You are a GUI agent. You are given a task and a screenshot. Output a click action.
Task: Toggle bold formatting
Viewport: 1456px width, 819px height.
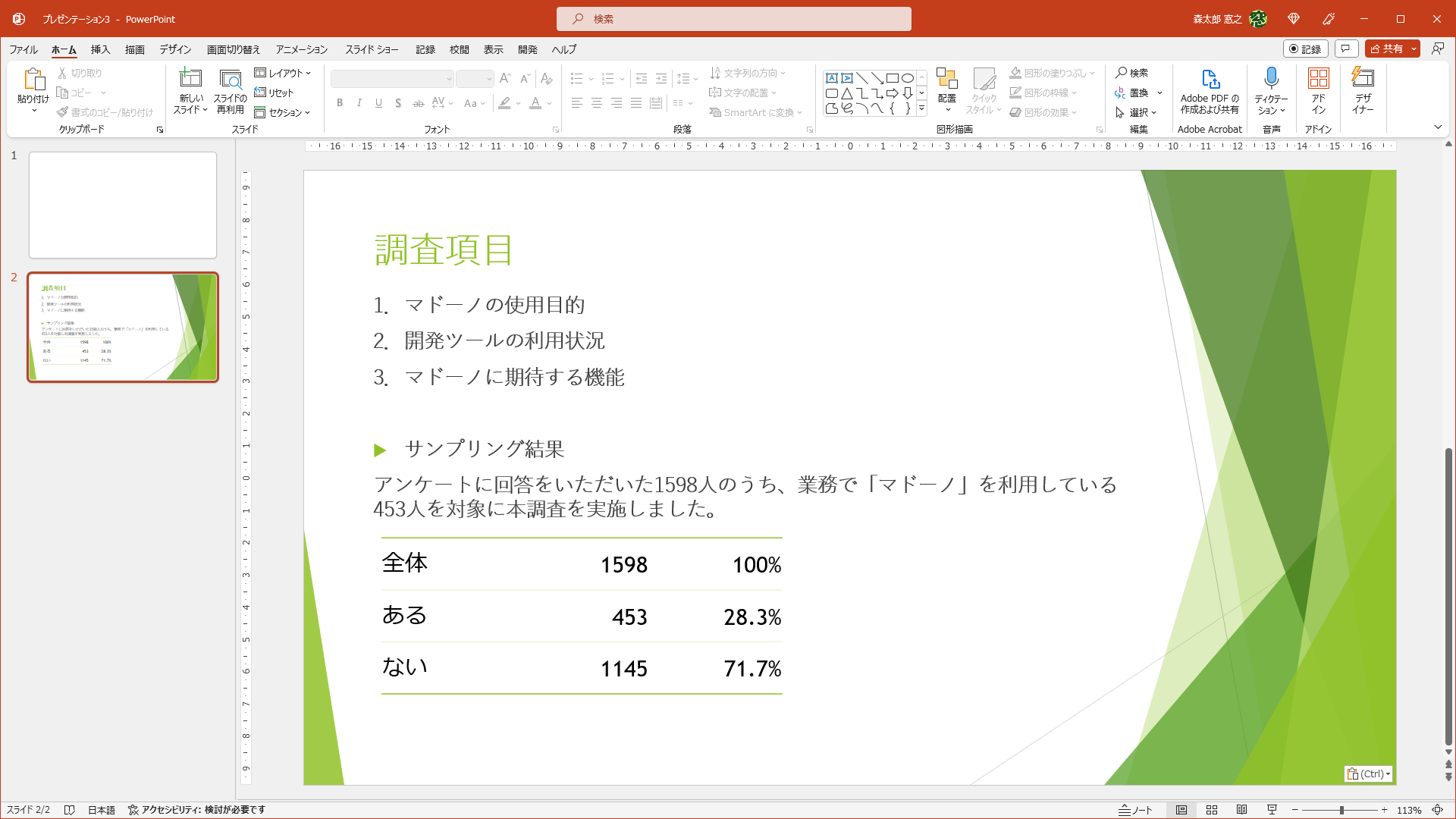coord(340,103)
